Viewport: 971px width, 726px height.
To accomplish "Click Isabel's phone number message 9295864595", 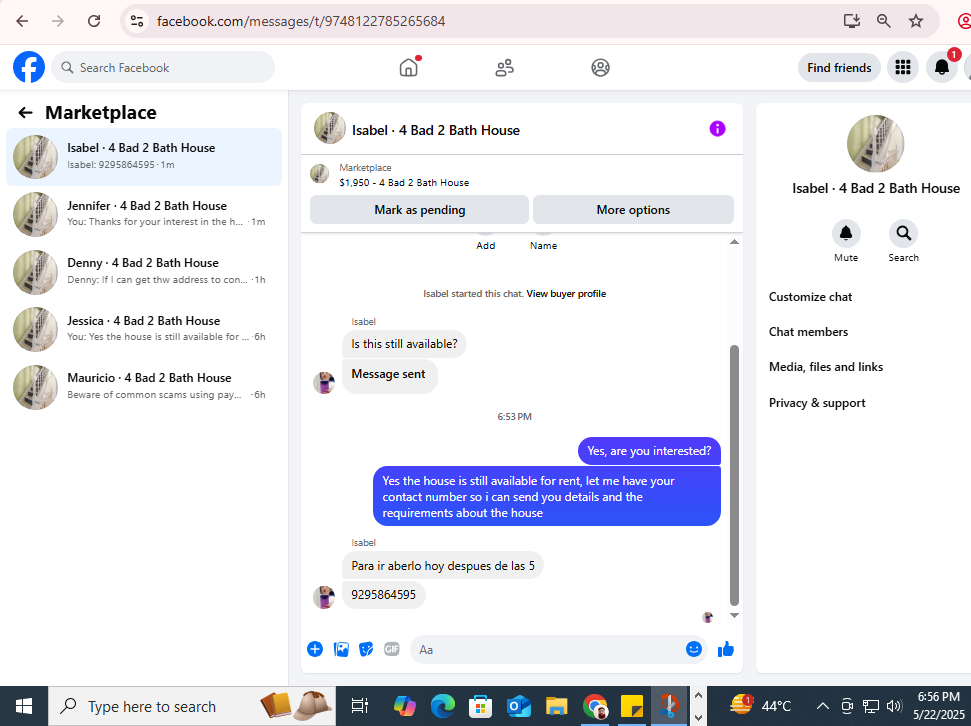I will (383, 595).
